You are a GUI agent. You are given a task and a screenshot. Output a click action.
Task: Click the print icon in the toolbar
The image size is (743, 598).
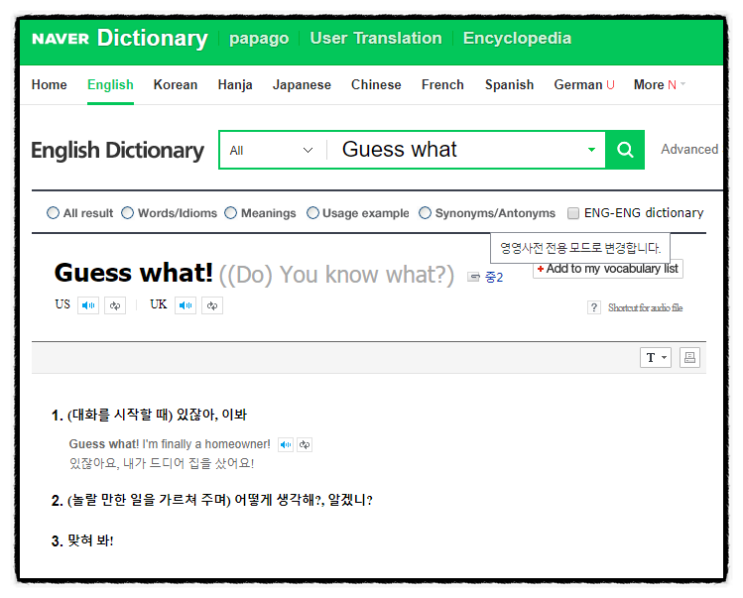(x=689, y=357)
